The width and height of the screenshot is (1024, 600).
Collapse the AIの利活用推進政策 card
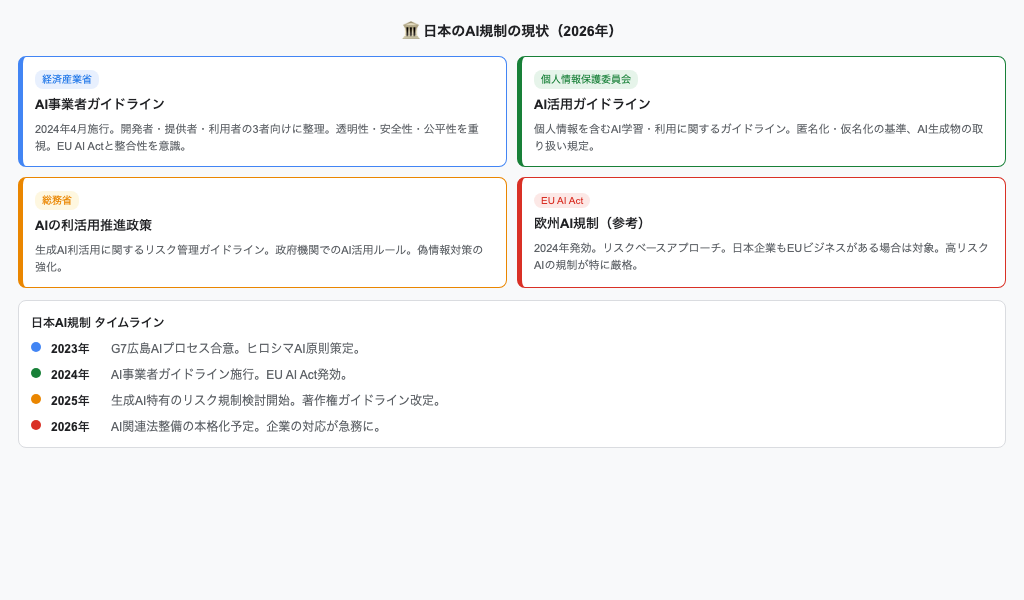point(262,232)
